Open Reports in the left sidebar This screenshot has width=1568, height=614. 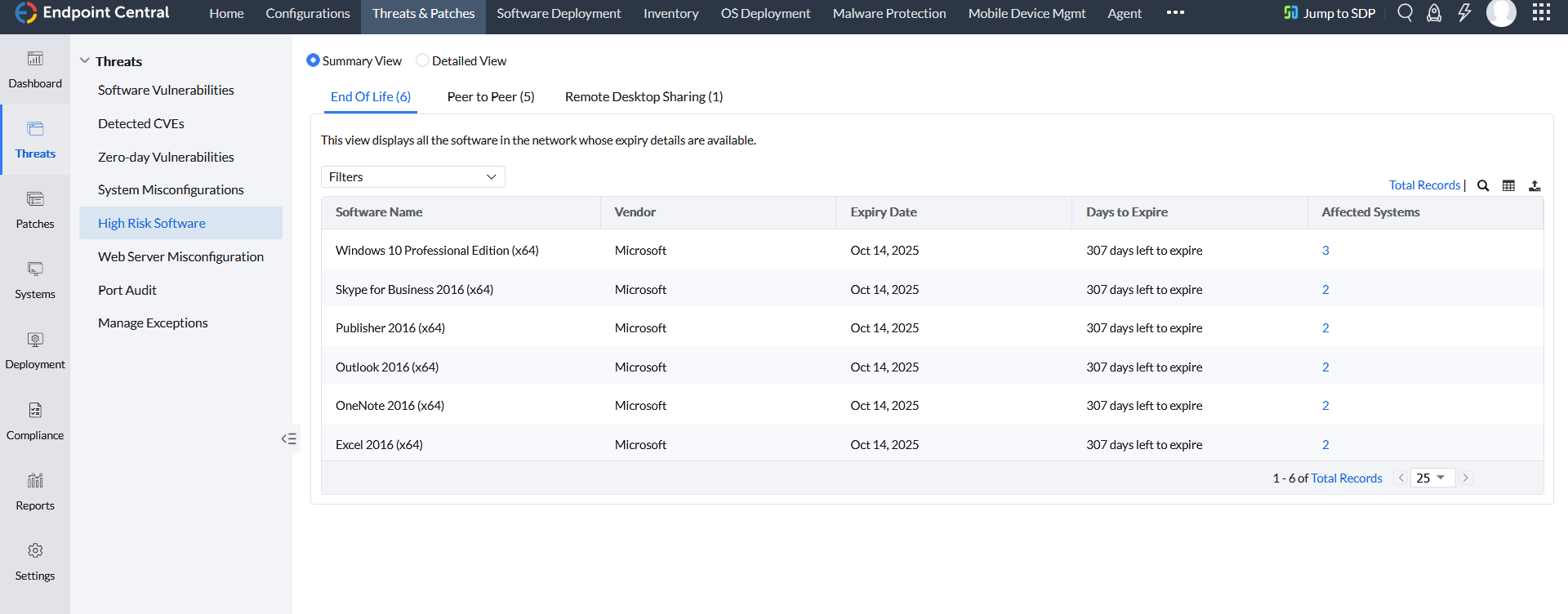pyautogui.click(x=35, y=492)
